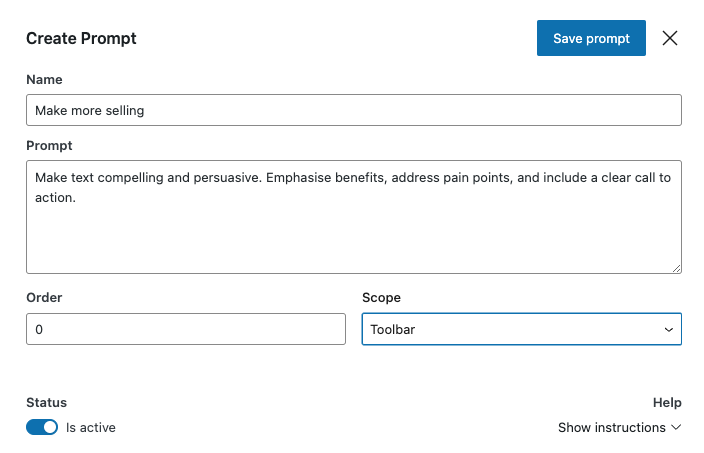
Task: Click the Save prompt button
Action: pyautogui.click(x=591, y=38)
